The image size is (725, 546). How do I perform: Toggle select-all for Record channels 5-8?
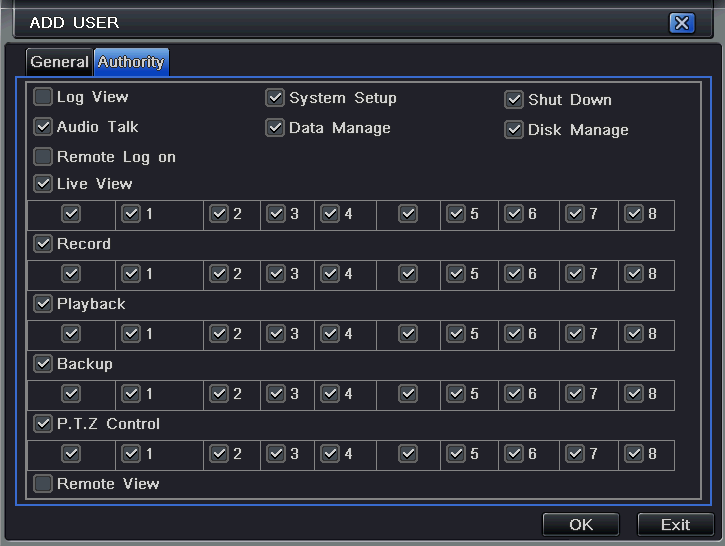[408, 274]
